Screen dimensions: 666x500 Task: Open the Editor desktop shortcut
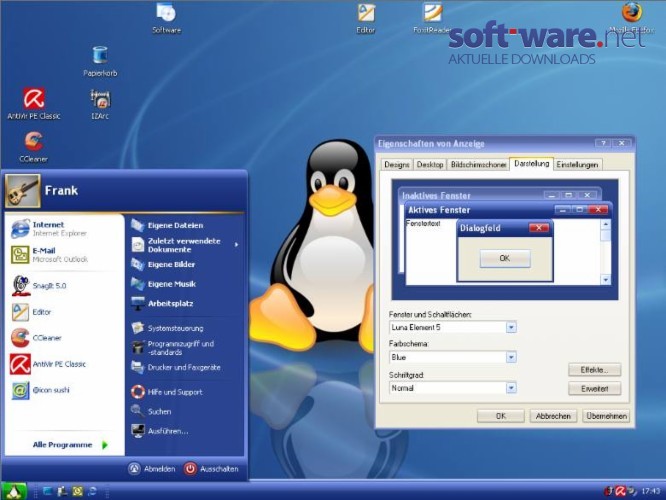click(x=366, y=18)
